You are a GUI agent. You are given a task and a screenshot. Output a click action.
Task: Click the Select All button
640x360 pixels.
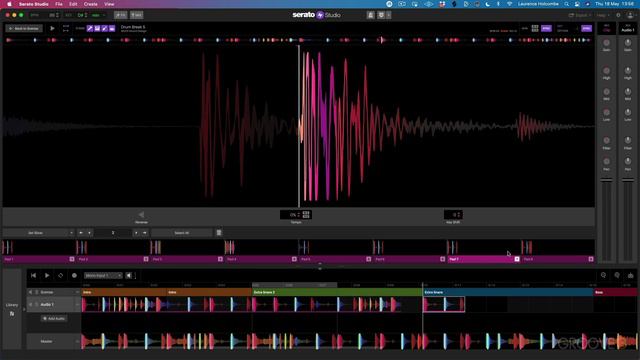pos(182,233)
